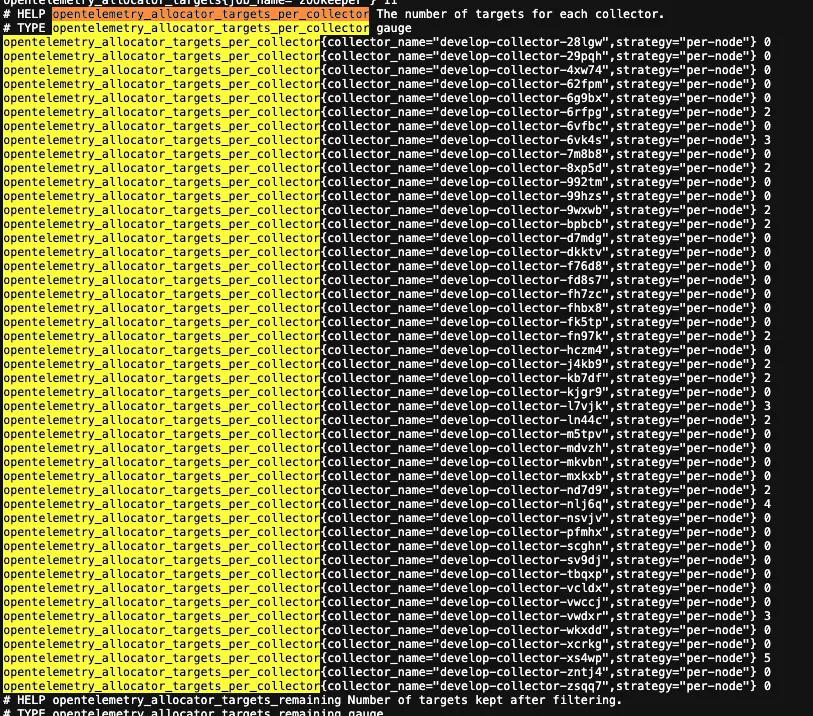Click the metric row for develop-collector-8xp5d
The image size is (813, 716).
coord(387,168)
